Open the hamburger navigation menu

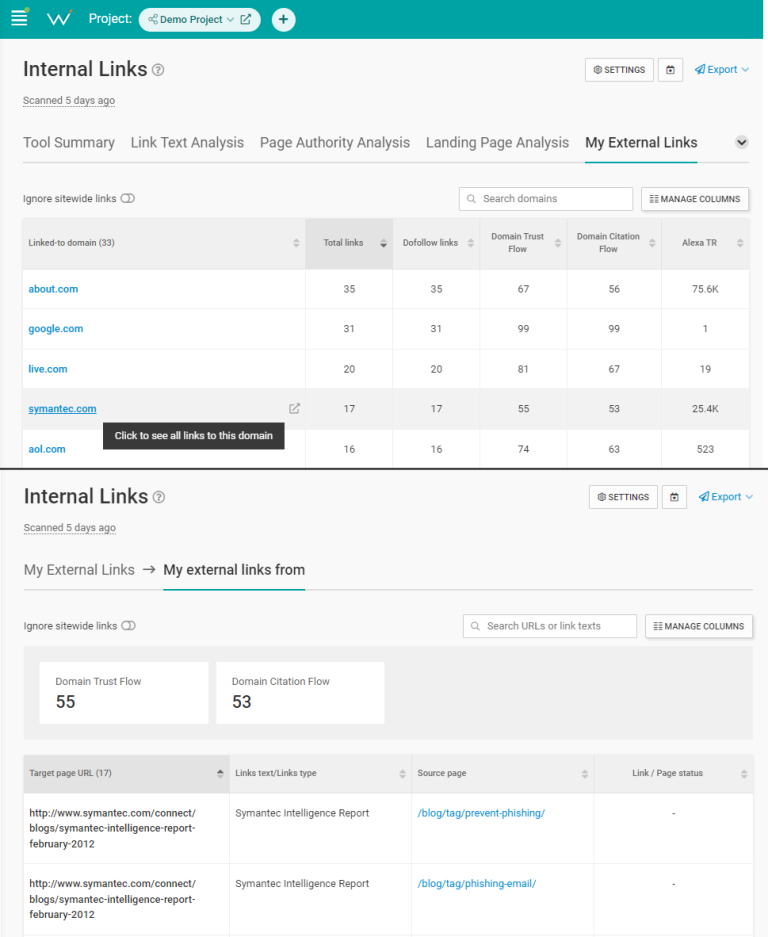(19, 17)
